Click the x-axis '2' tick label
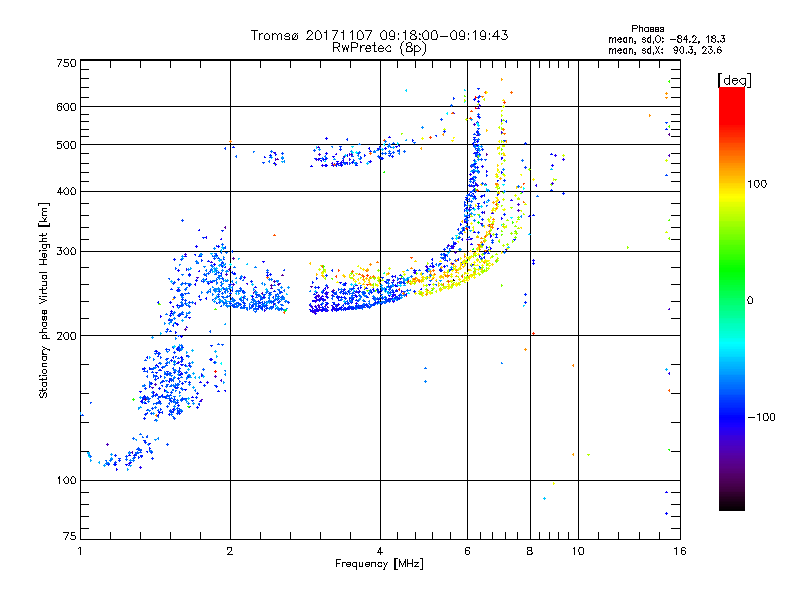The image size is (800, 600). click(x=230, y=551)
